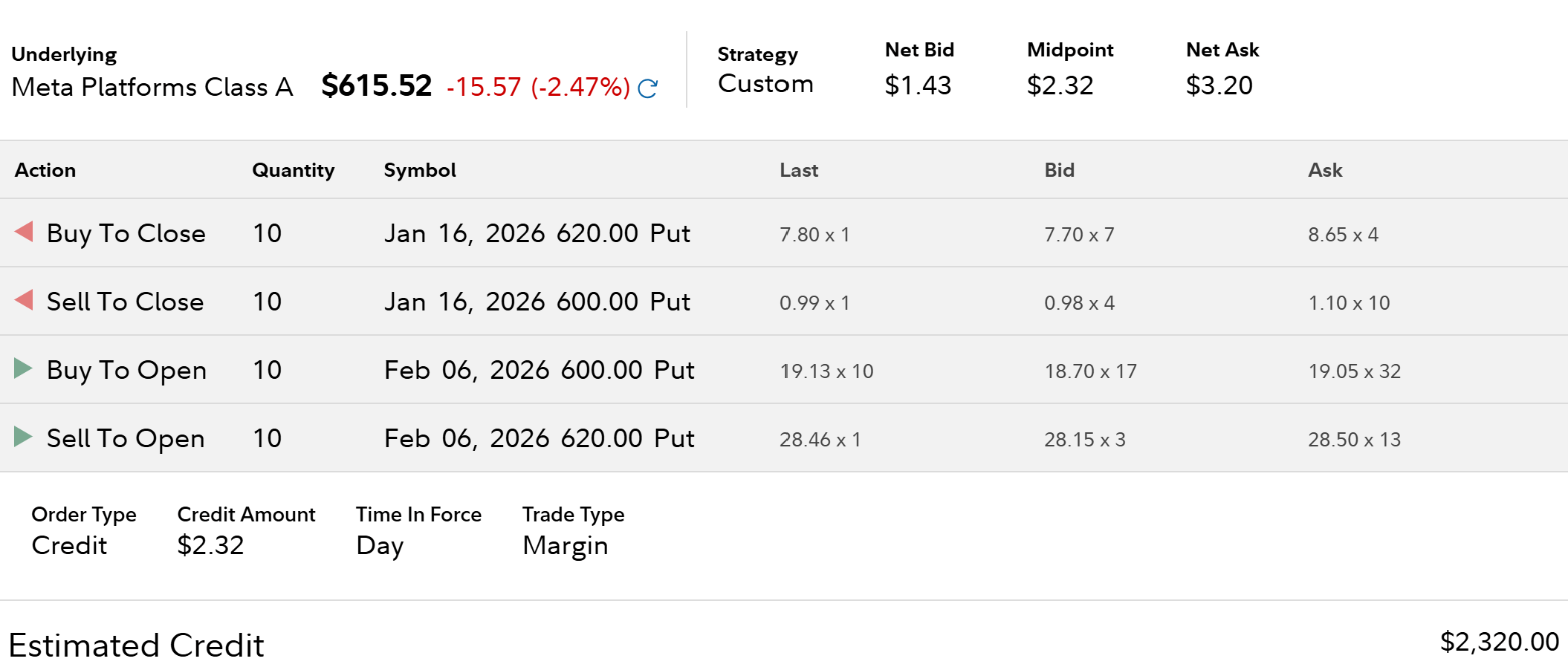
Task: Click the Net Ask value $3.20
Action: (1219, 85)
